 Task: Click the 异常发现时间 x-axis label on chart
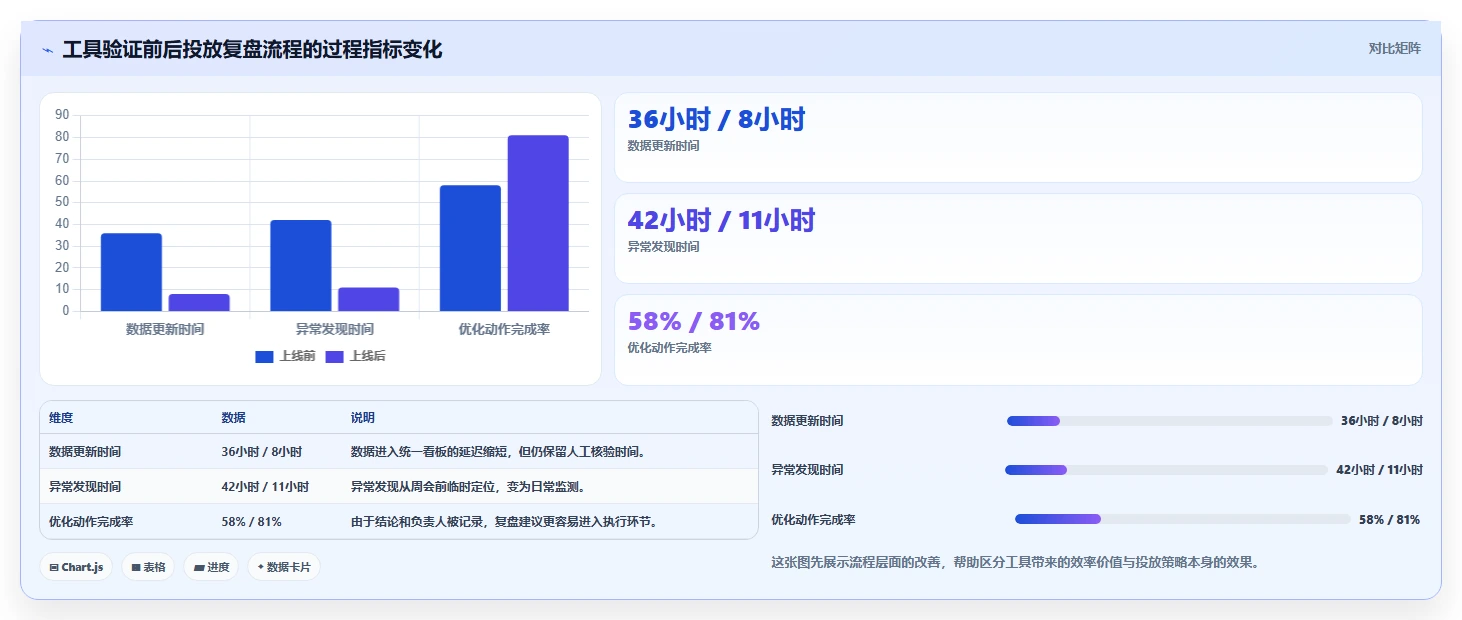(x=335, y=329)
